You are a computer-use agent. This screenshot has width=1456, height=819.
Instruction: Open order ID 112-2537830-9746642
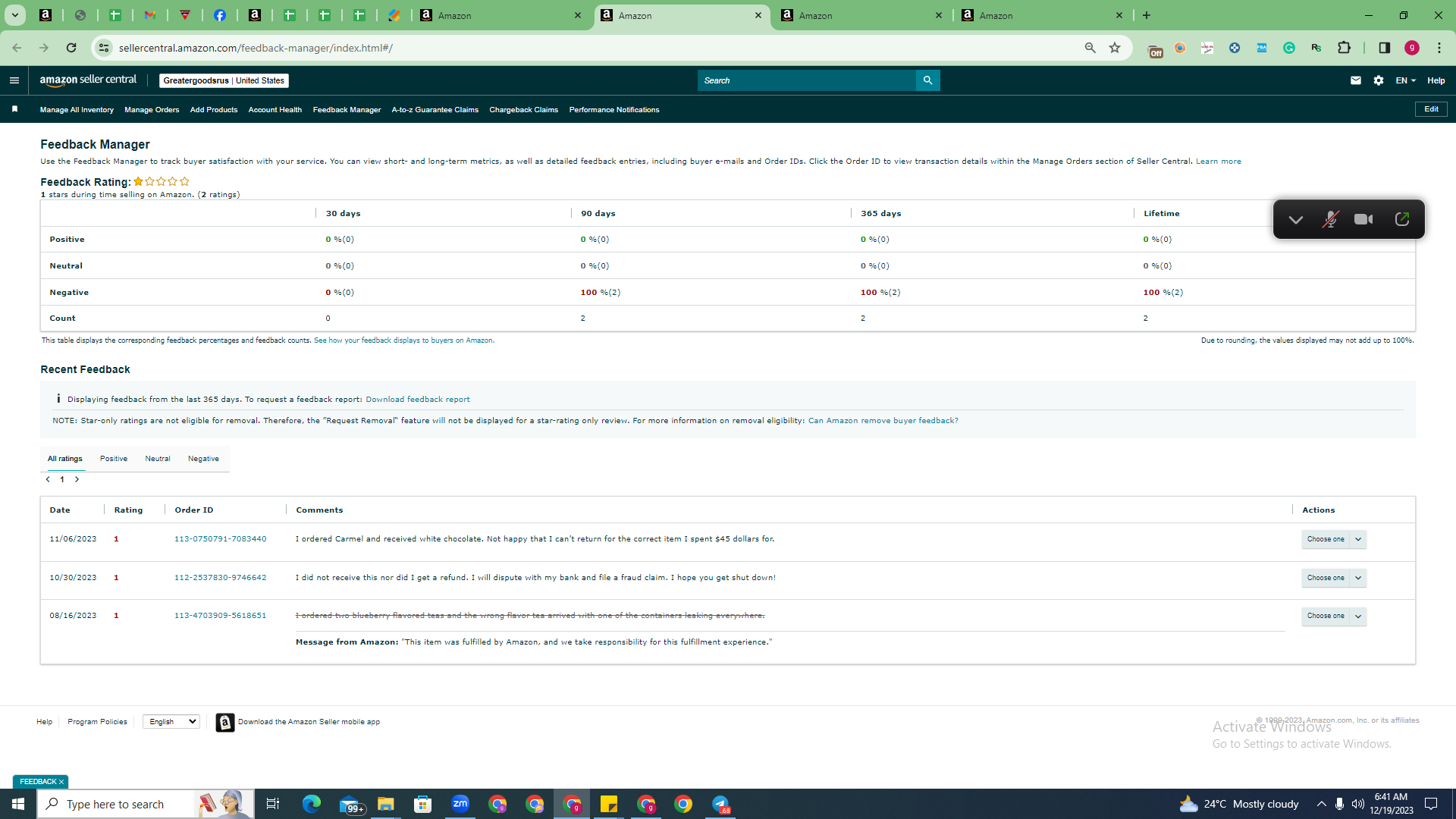tap(221, 578)
